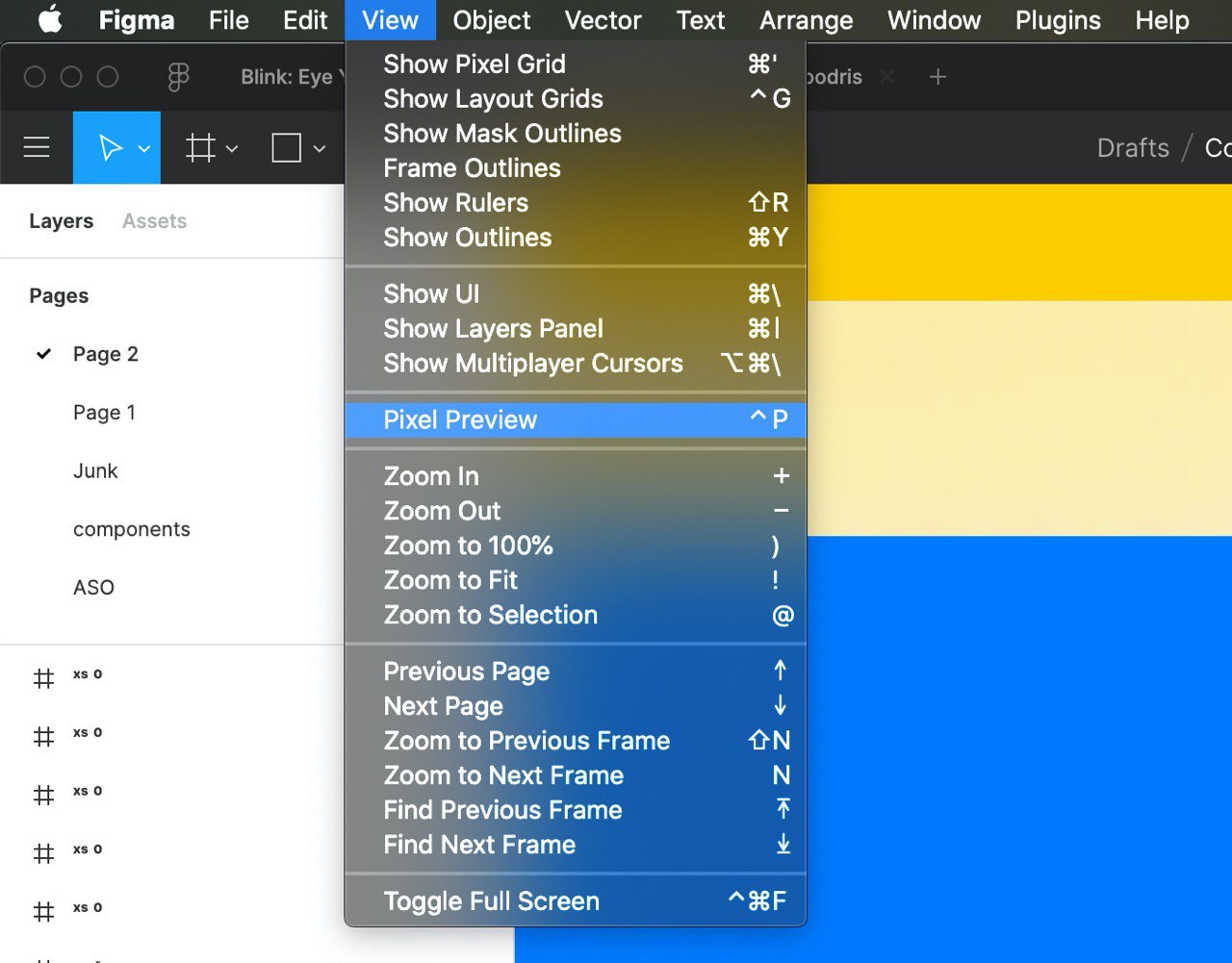Close the open View menu
Screen dimensions: 1232x963
coord(390,20)
